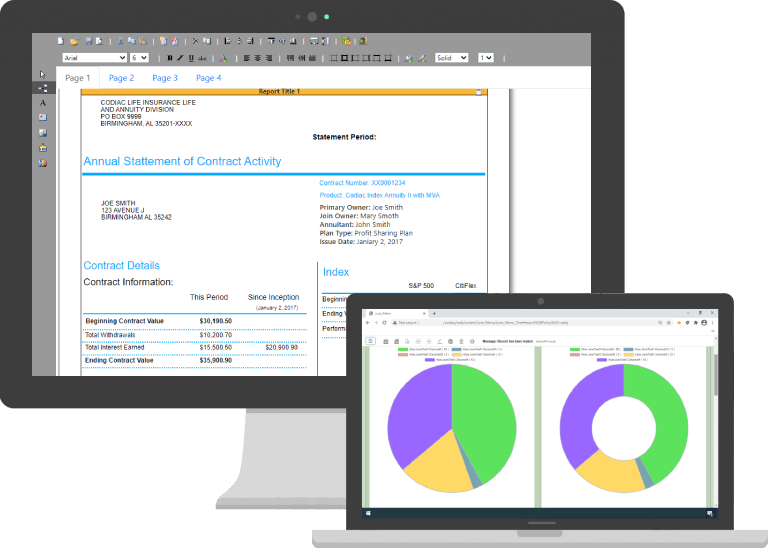
Task: Click the hamburger menu button above charts
Action: point(370,341)
